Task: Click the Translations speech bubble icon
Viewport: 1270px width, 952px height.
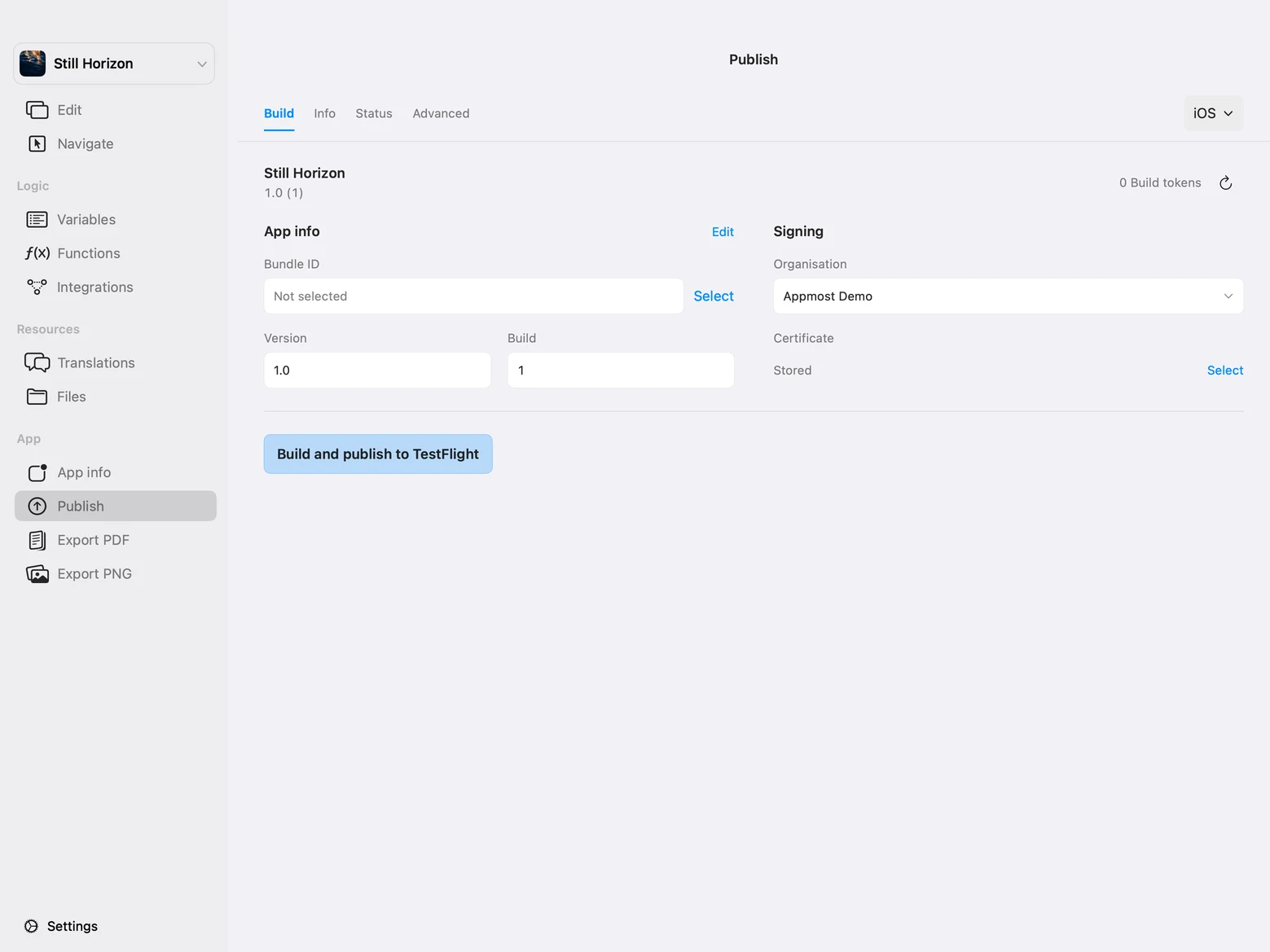Action: 37,363
